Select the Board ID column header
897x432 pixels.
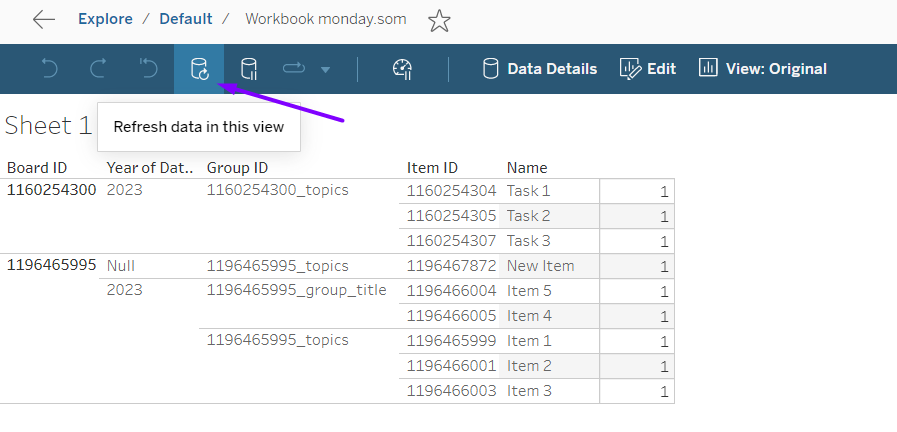pyautogui.click(x=37, y=168)
